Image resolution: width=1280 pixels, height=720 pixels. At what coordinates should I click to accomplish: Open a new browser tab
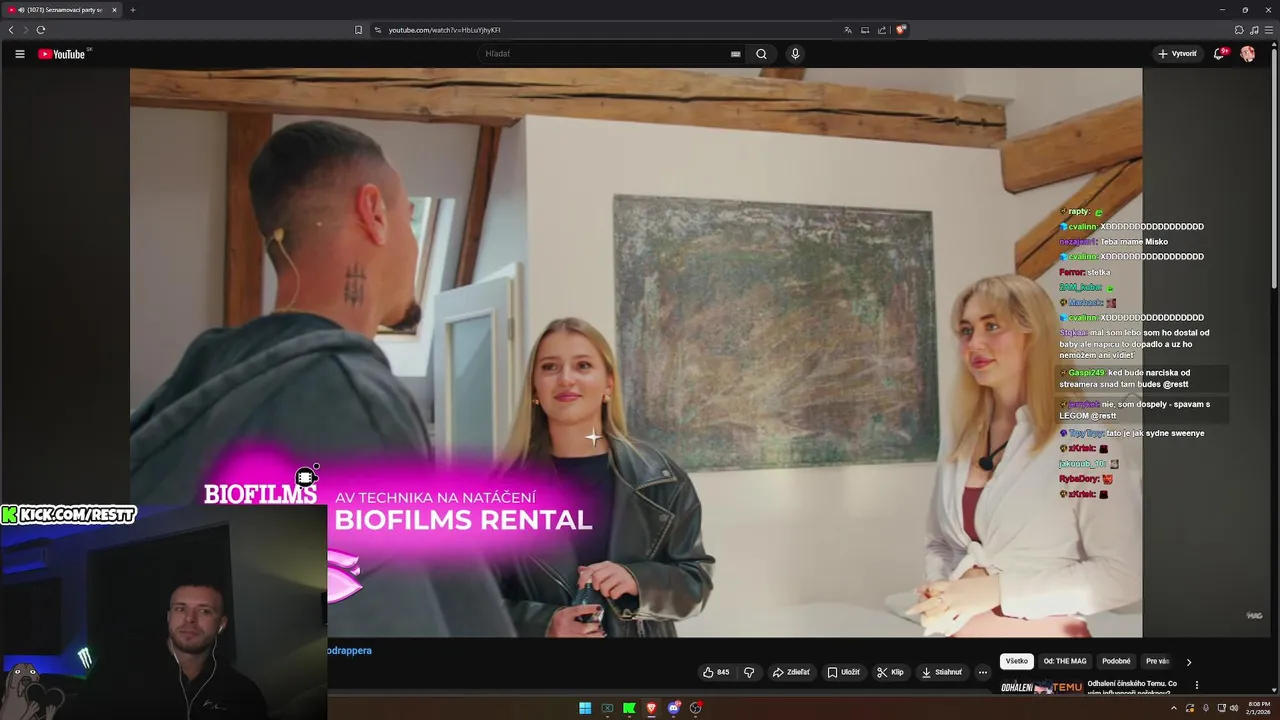click(132, 10)
